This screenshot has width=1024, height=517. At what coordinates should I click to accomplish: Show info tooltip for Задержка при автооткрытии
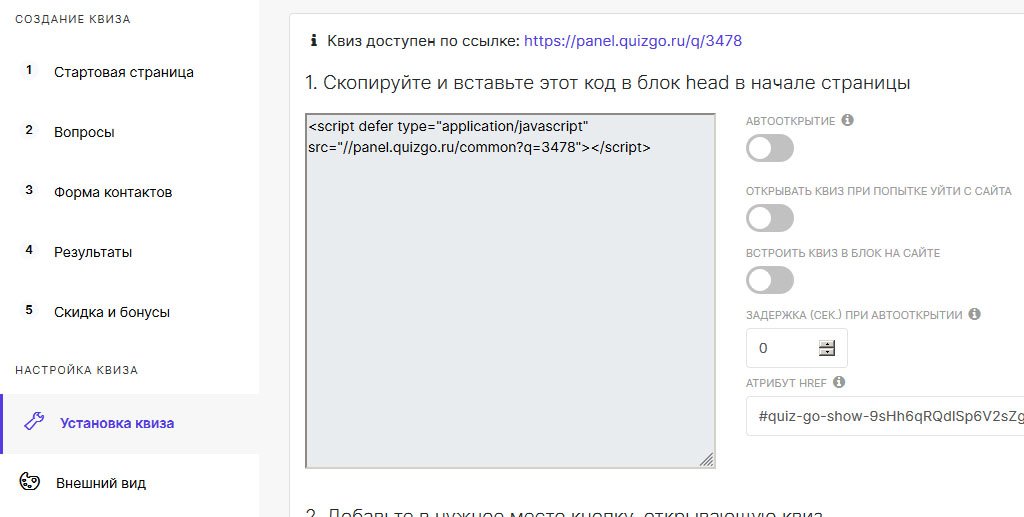(974, 314)
